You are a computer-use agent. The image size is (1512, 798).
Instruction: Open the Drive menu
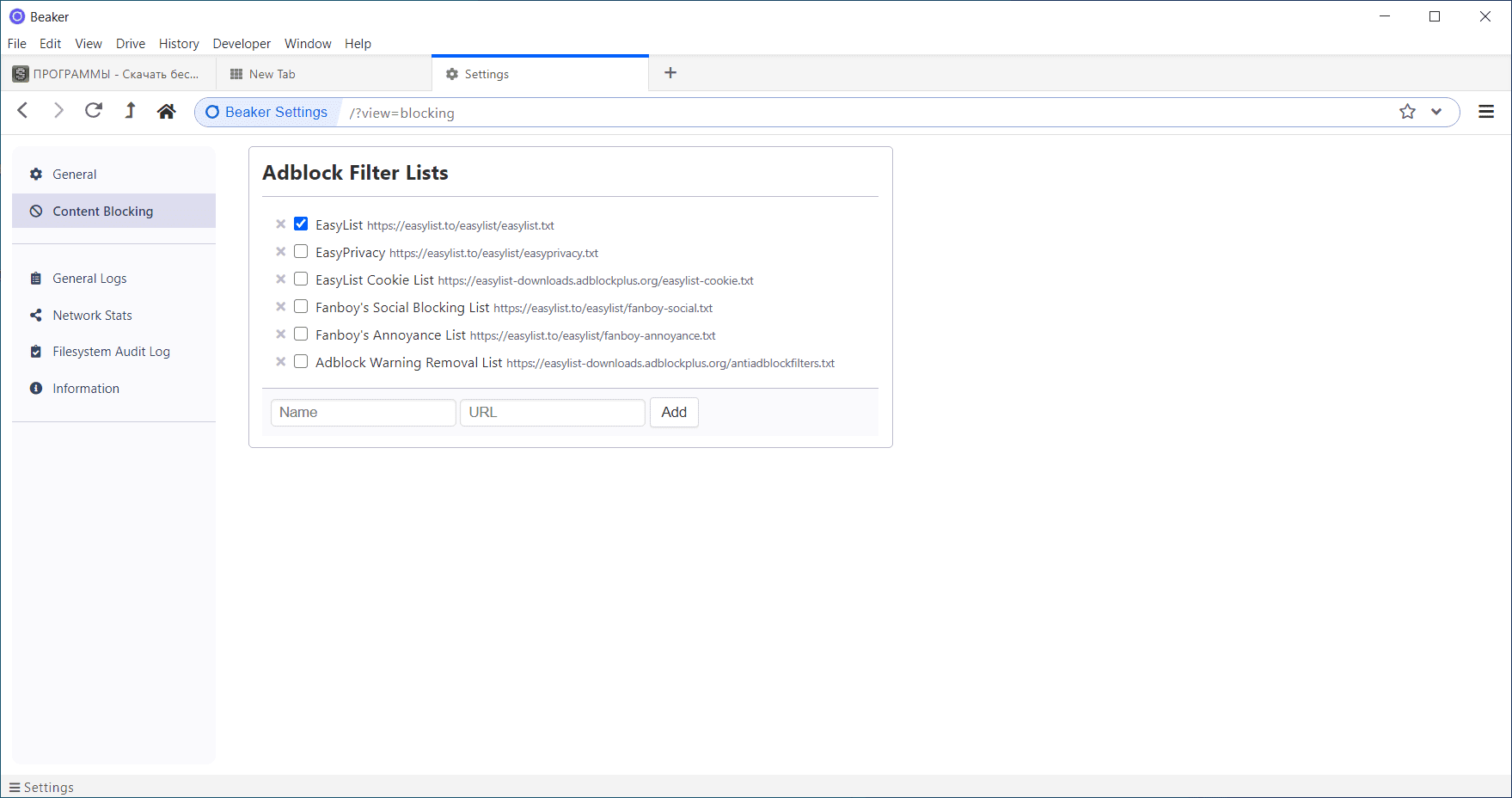click(x=131, y=44)
